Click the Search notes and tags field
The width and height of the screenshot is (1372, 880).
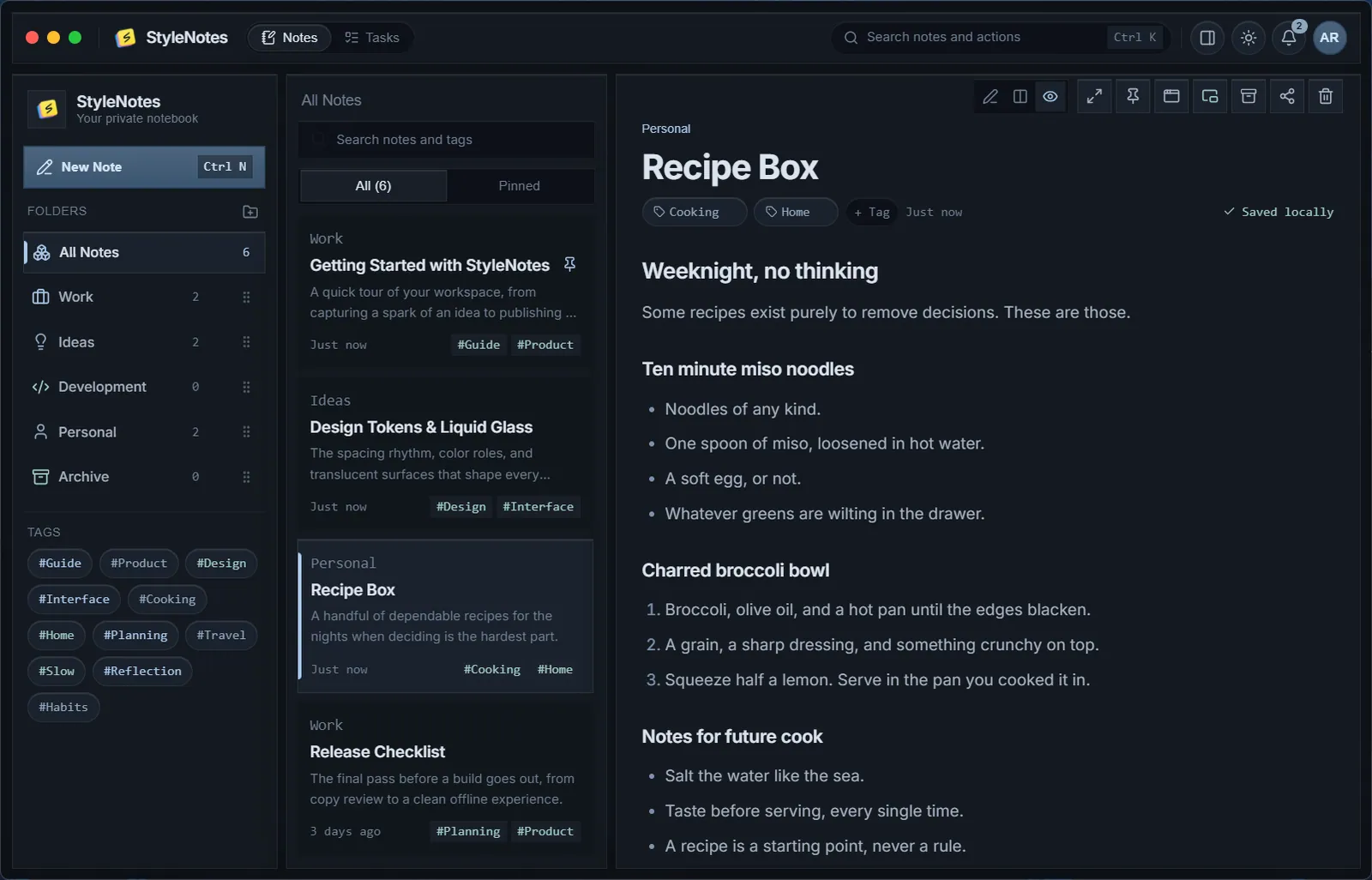click(446, 140)
